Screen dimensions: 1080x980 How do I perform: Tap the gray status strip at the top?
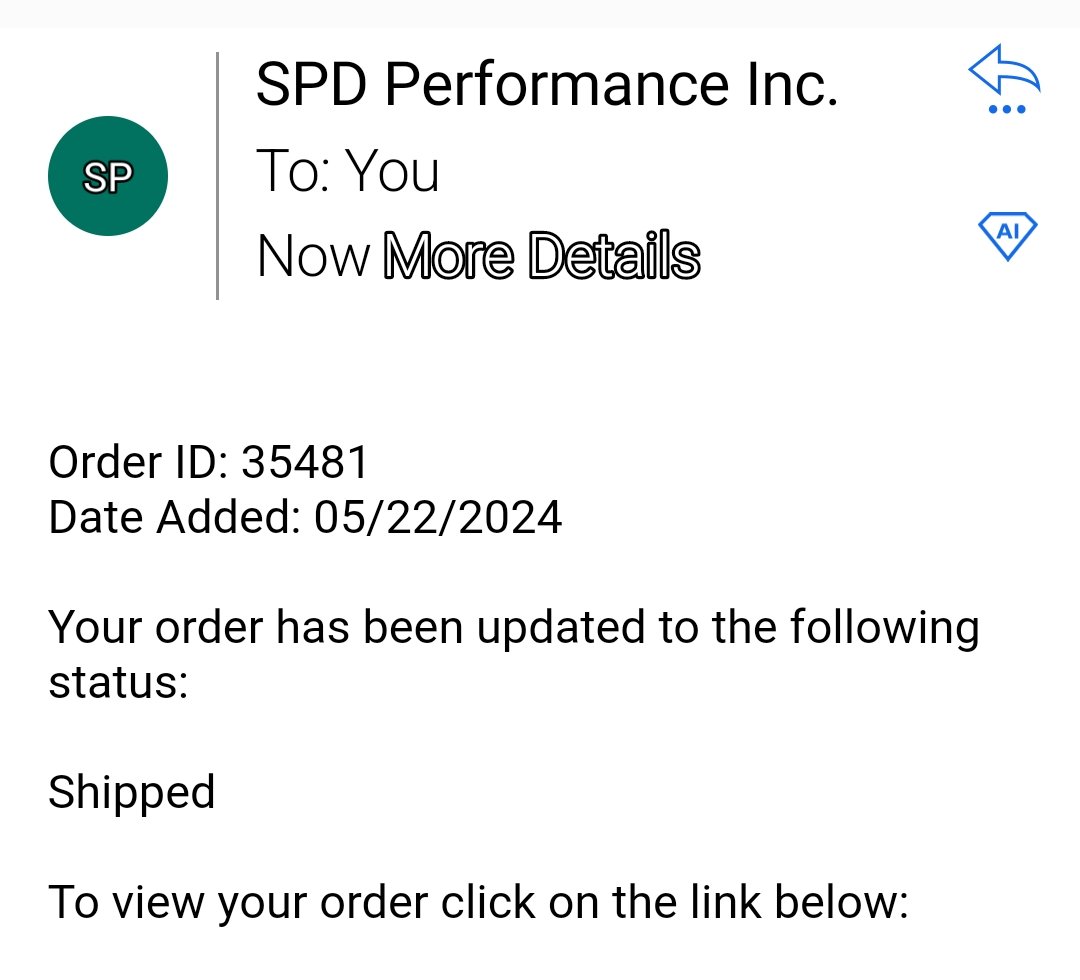point(540,14)
